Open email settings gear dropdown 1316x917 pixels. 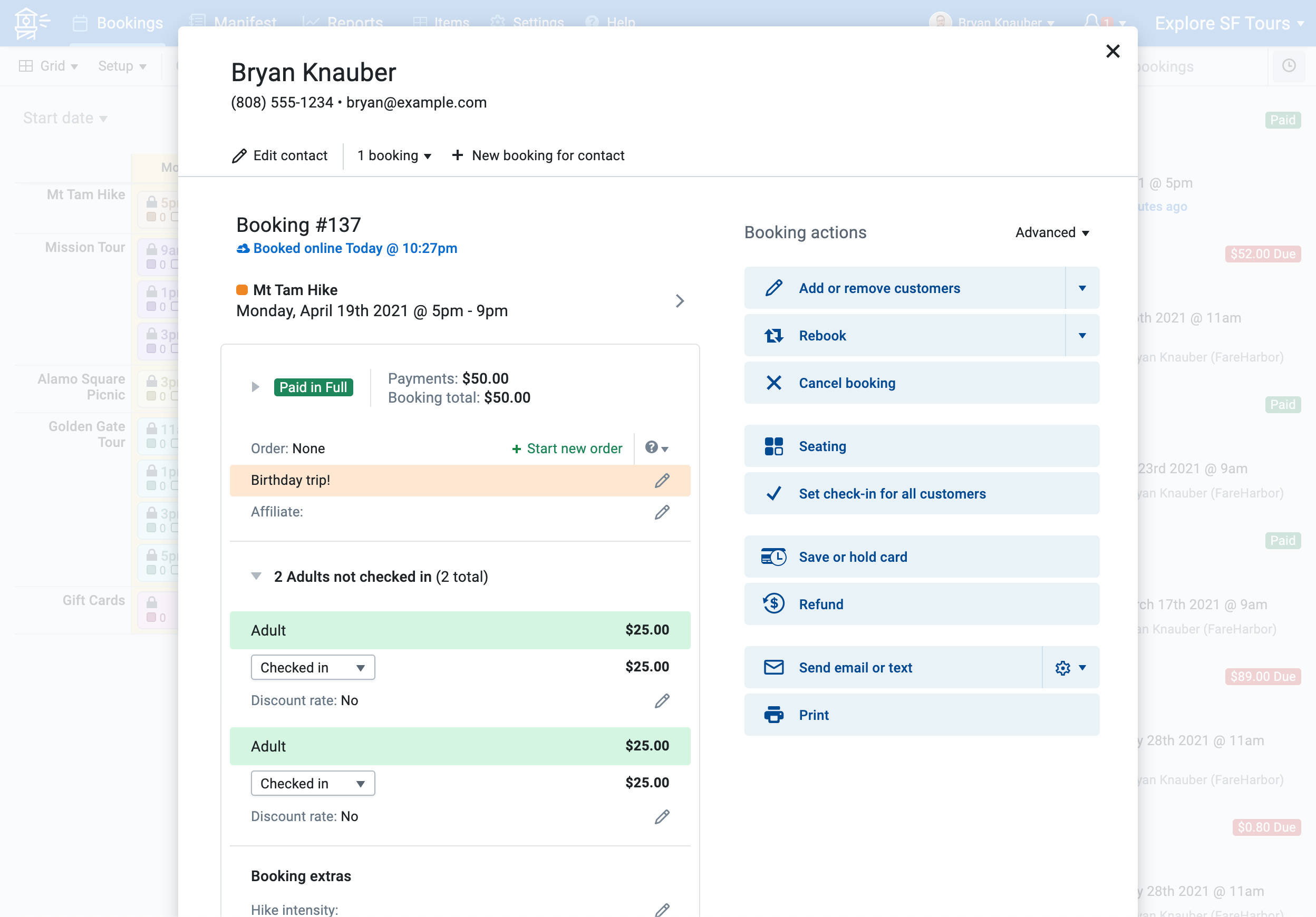(1071, 668)
